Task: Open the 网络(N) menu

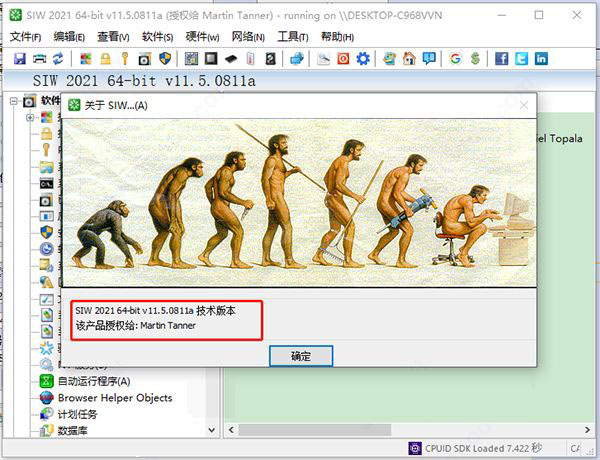Action: [248, 37]
